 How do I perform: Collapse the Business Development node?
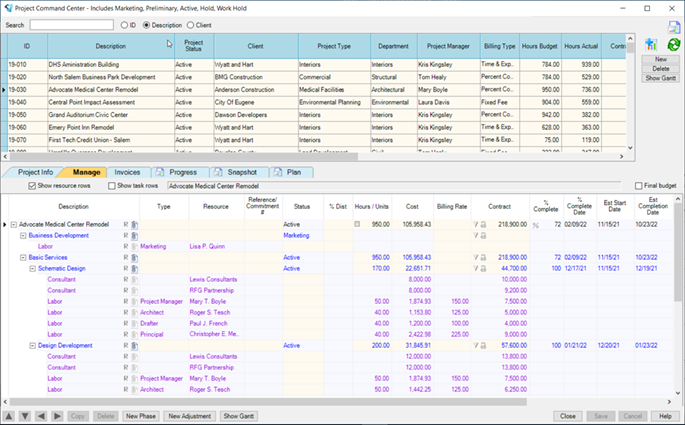pyautogui.click(x=23, y=235)
